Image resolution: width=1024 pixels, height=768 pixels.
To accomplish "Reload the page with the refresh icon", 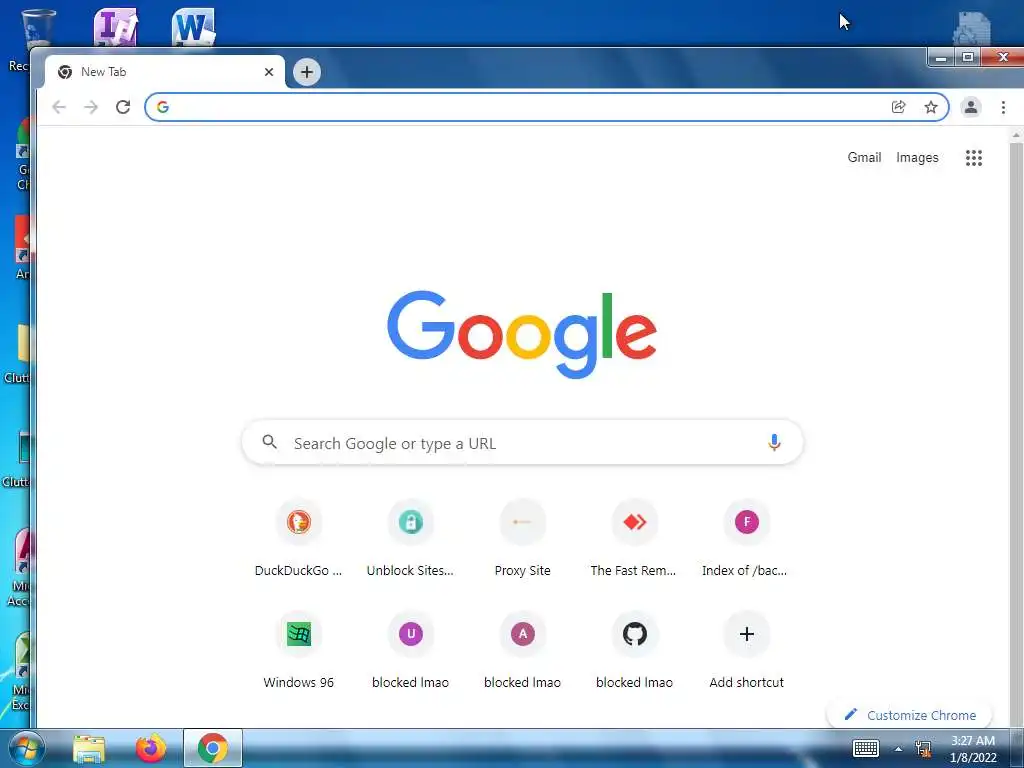I will [123, 107].
